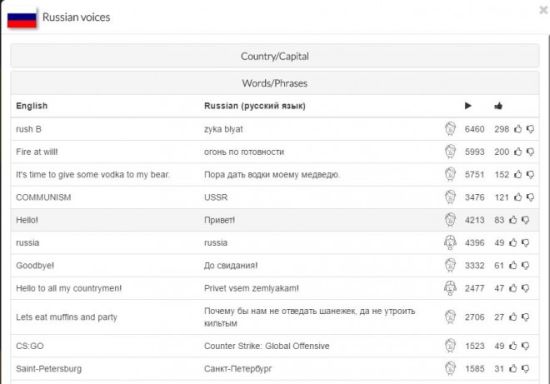The height and width of the screenshot is (384, 550).
Task: Sort by the thumbs-up likes column header
Action: [498, 106]
